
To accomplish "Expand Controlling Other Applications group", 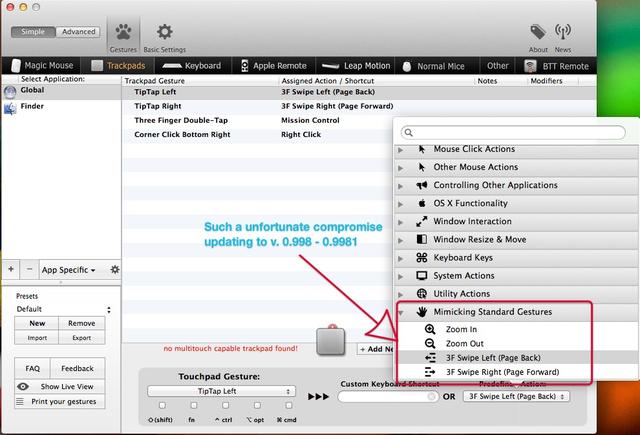I will [x=400, y=186].
